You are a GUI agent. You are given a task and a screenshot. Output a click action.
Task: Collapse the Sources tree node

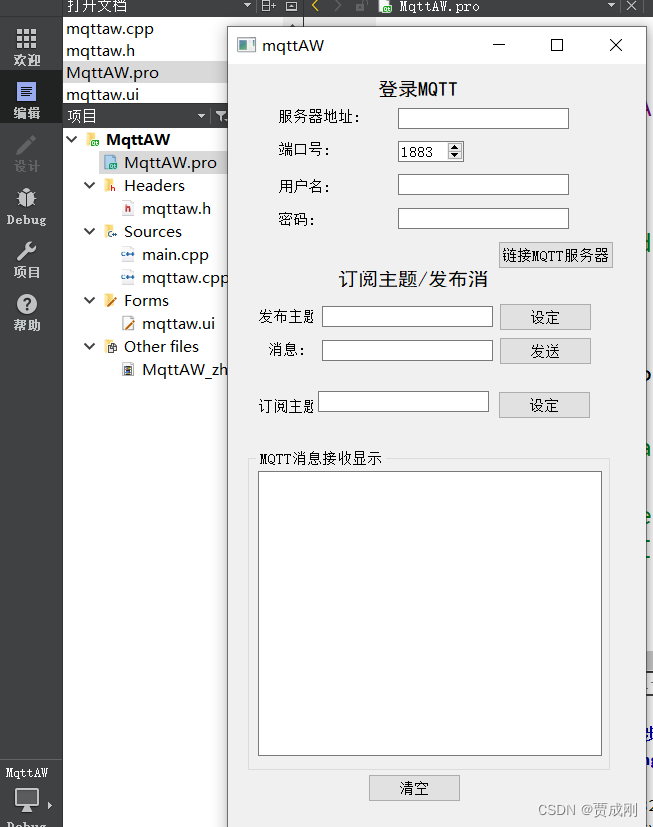coord(90,231)
